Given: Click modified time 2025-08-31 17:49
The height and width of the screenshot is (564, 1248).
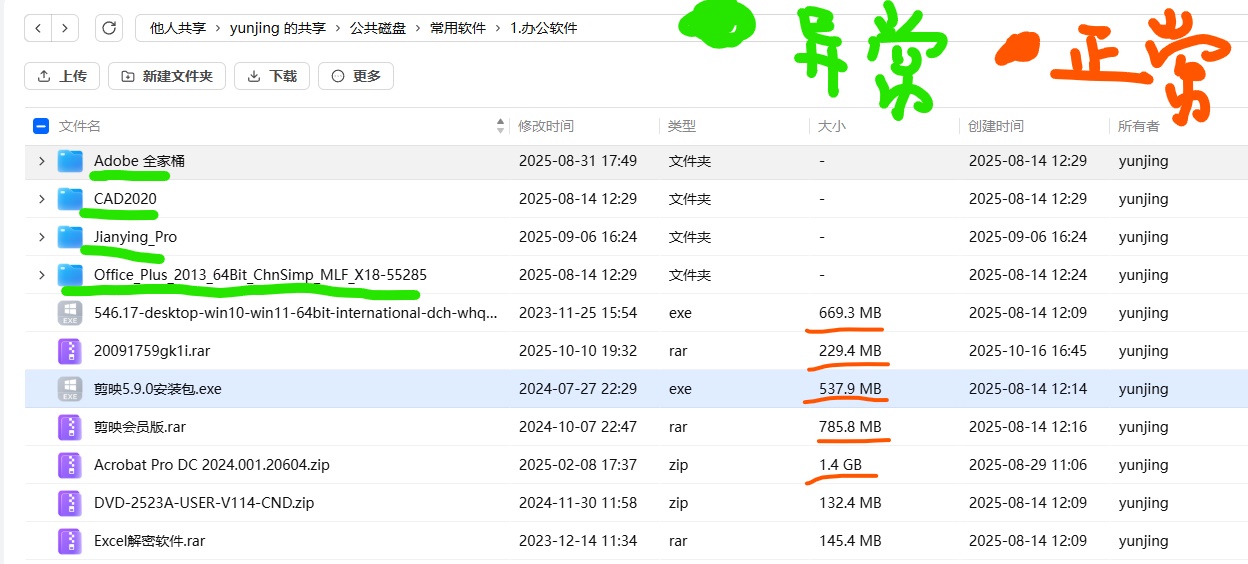Looking at the screenshot, I should point(578,161).
